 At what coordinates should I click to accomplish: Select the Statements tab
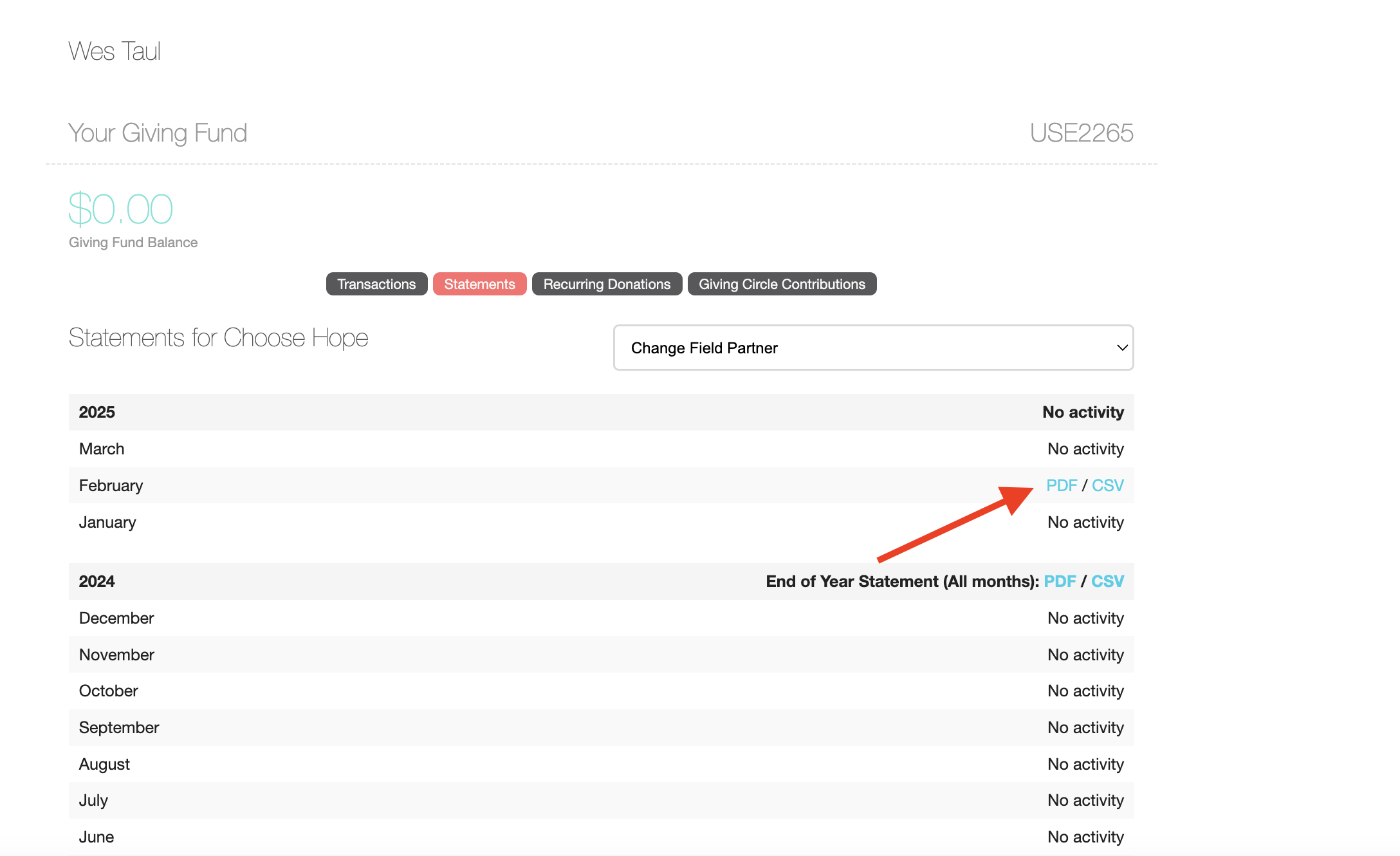479,284
